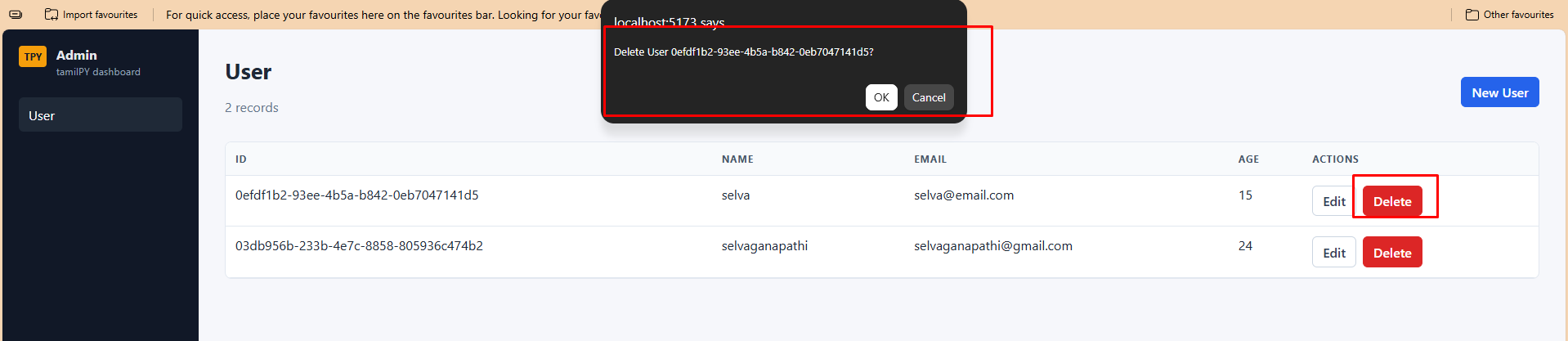Click the User page heading
The width and height of the screenshot is (1568, 341).
[x=249, y=72]
